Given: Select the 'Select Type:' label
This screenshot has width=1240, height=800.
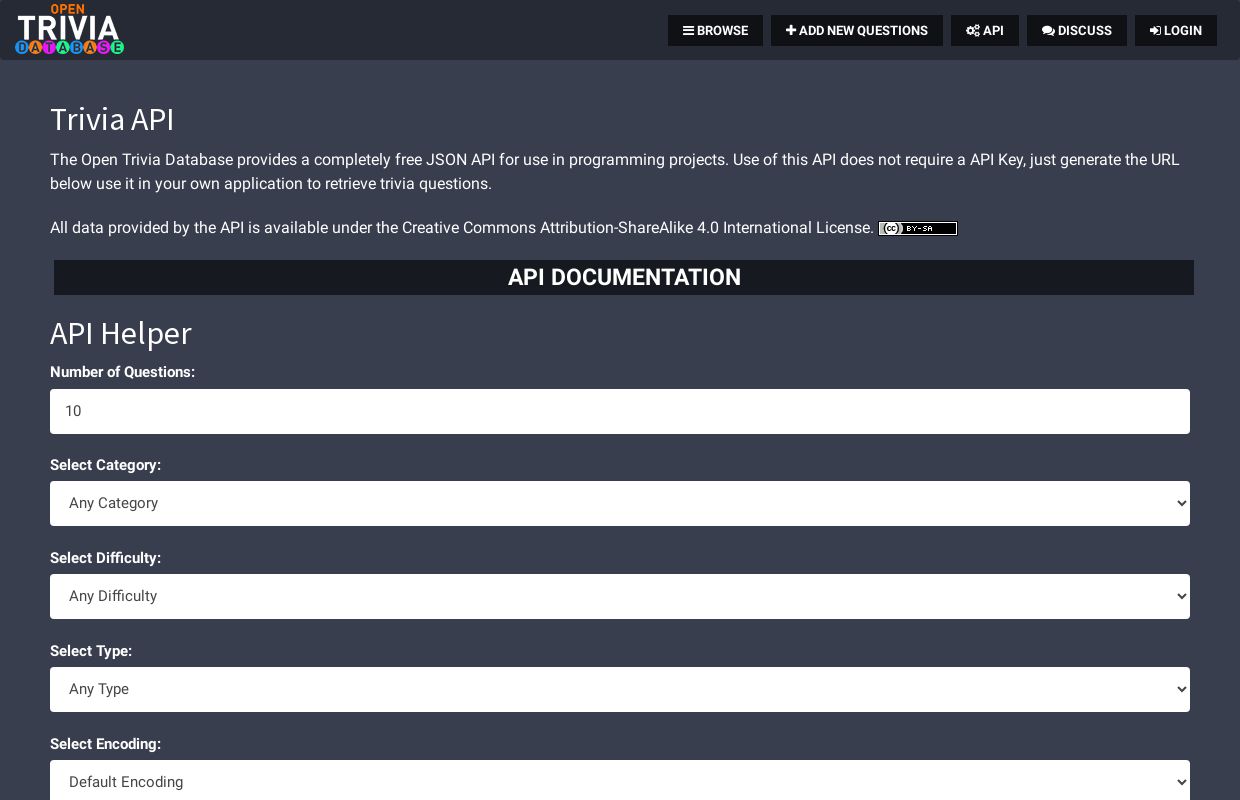Looking at the screenshot, I should point(91,651).
